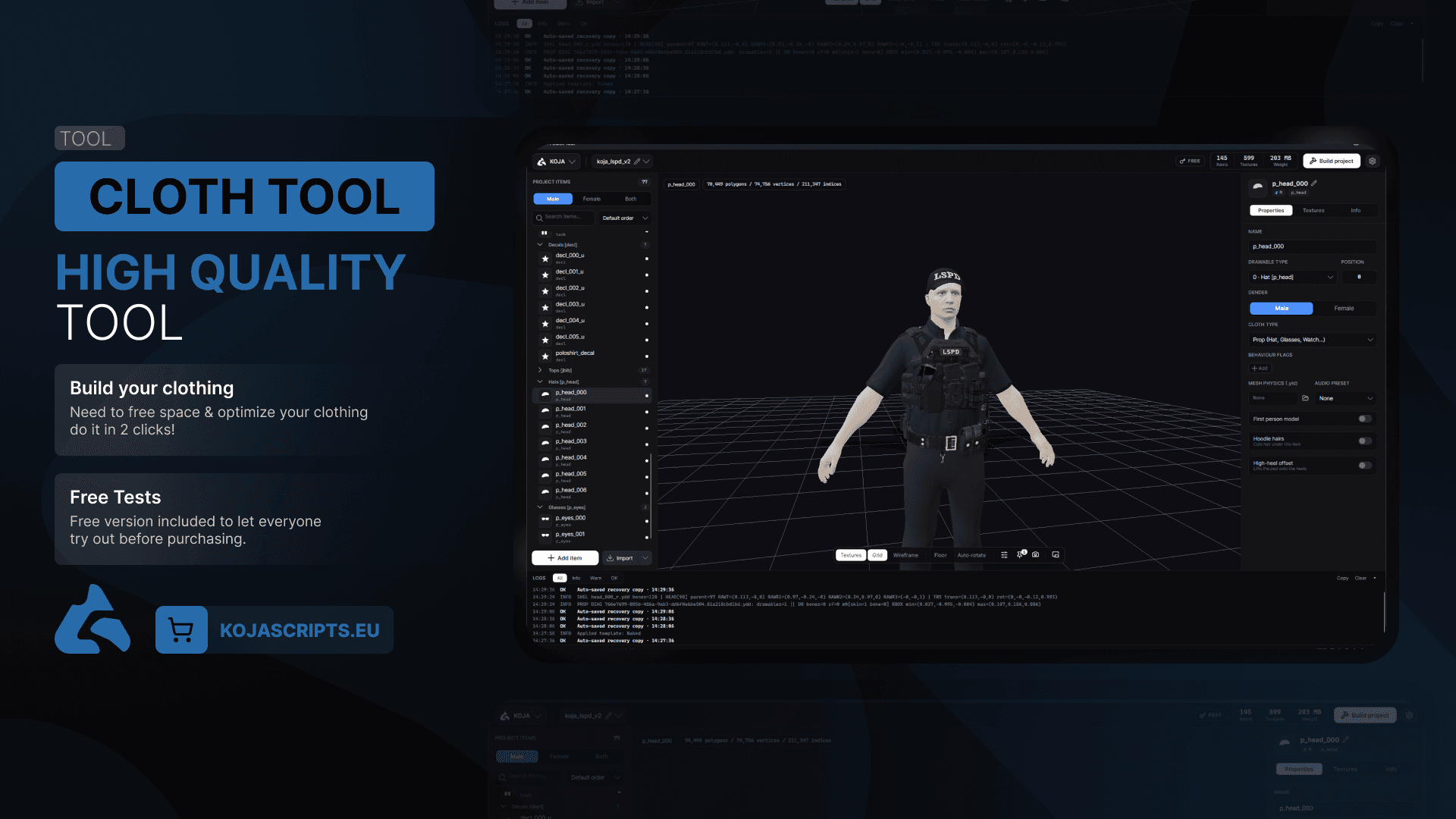Screen dimensions: 1456x819
Task: Click the Build project button
Action: pos(1332,161)
